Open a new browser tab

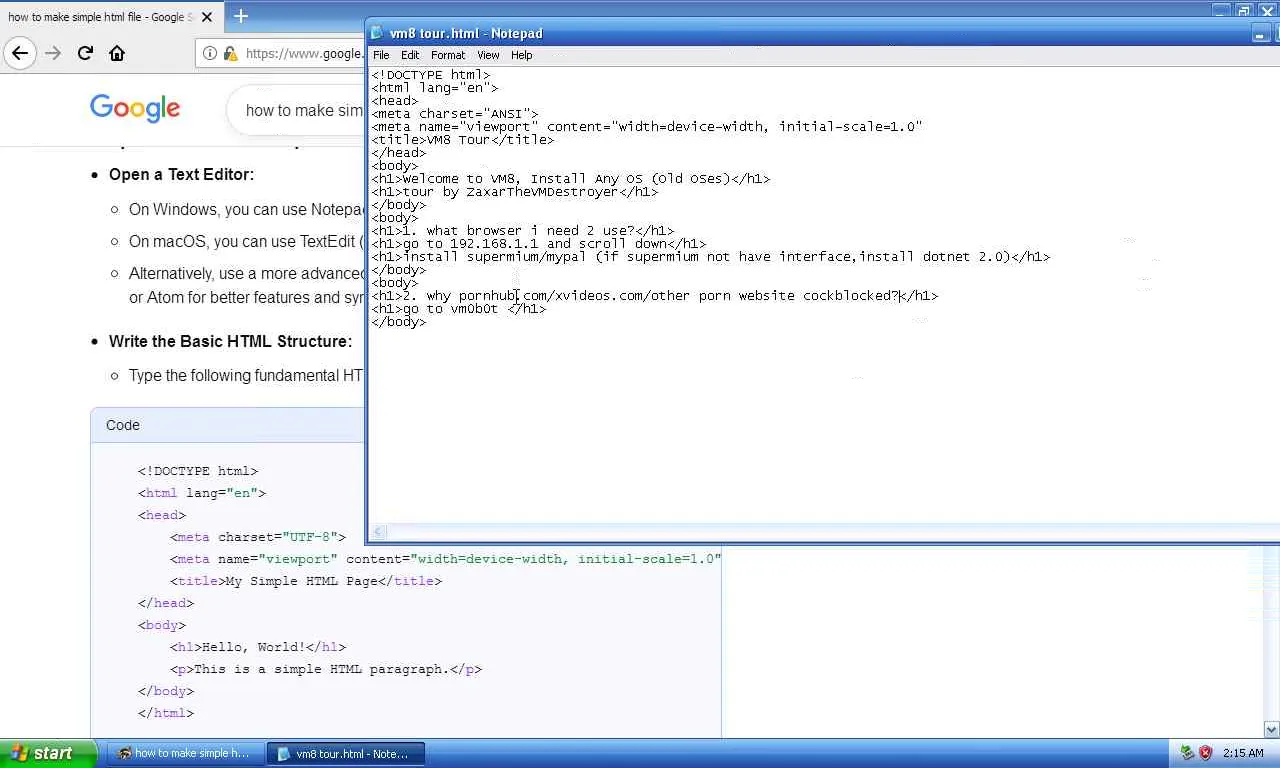pyautogui.click(x=241, y=16)
